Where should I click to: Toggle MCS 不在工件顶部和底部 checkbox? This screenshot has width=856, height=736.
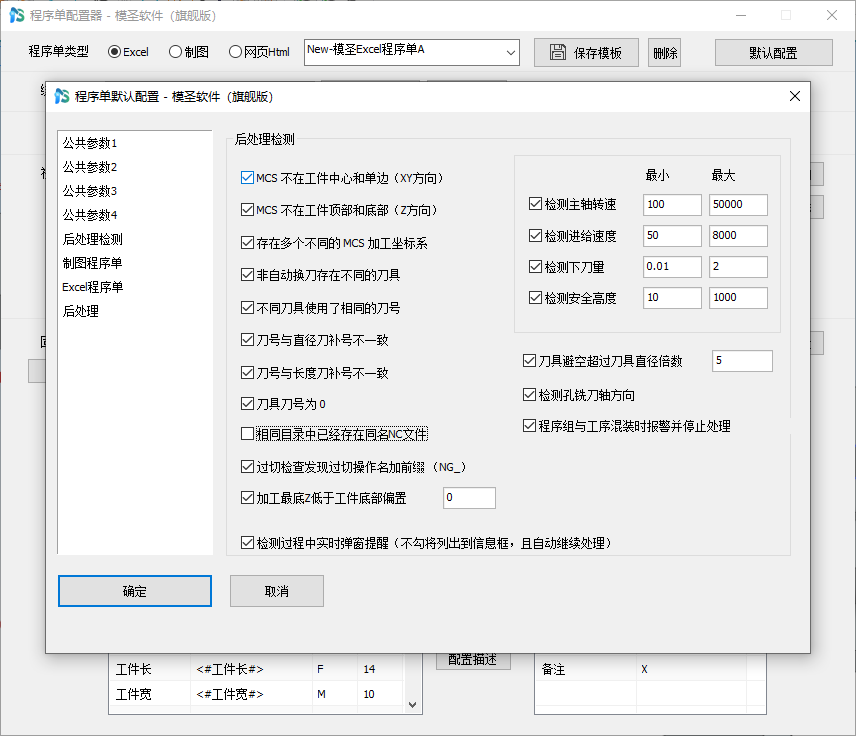click(x=247, y=210)
